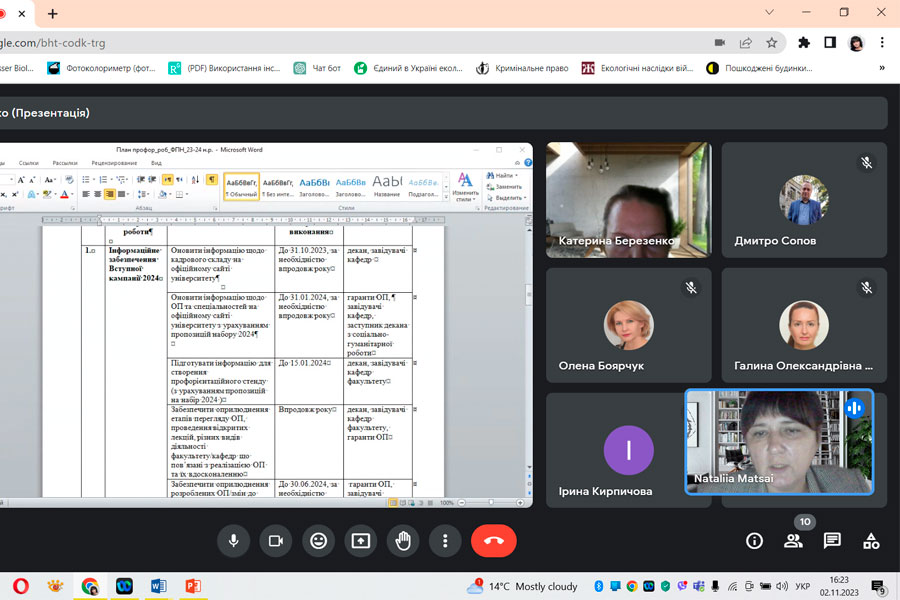Click the share page icon in address bar

click(x=746, y=42)
